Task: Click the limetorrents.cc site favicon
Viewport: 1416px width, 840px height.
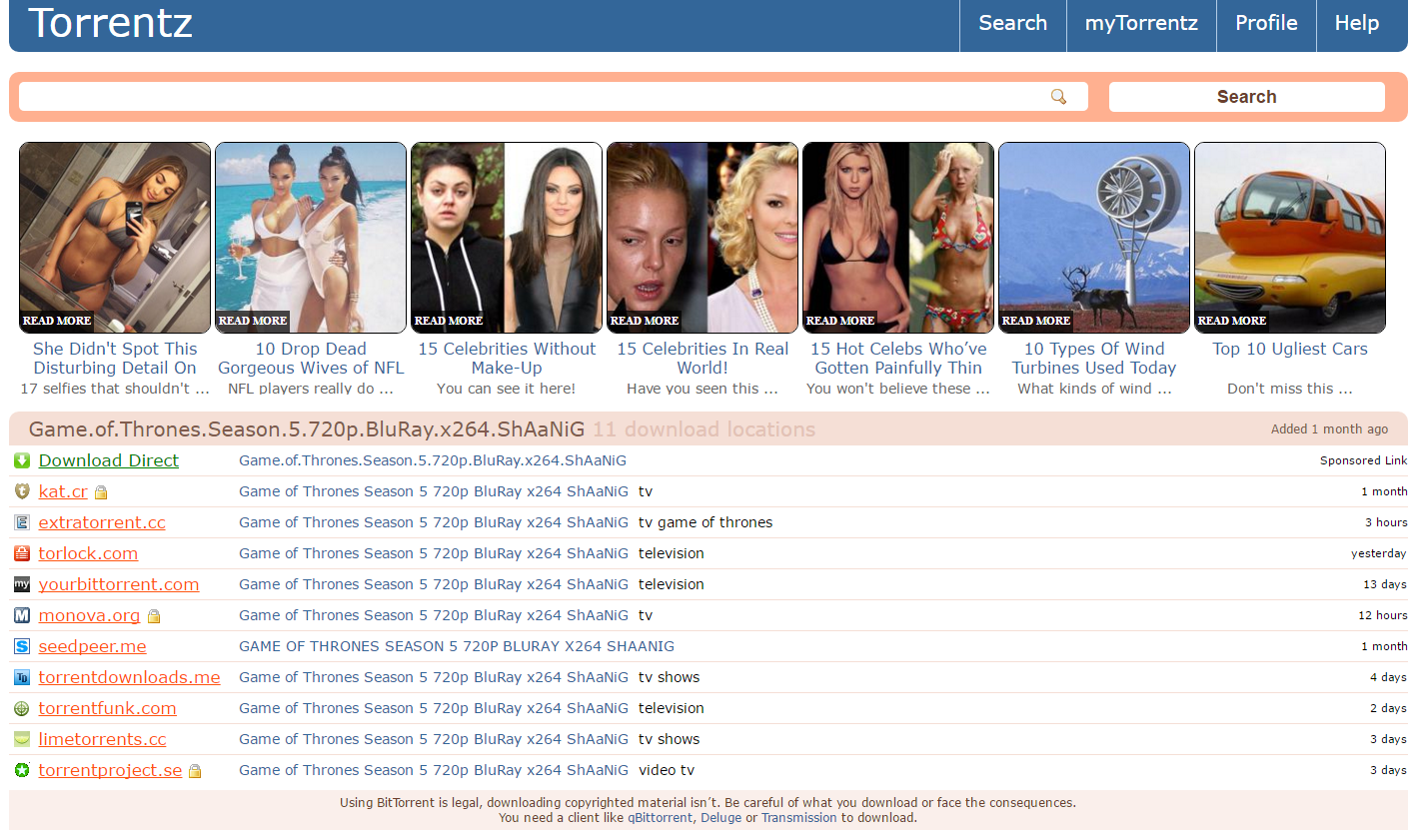Action: (x=22, y=739)
